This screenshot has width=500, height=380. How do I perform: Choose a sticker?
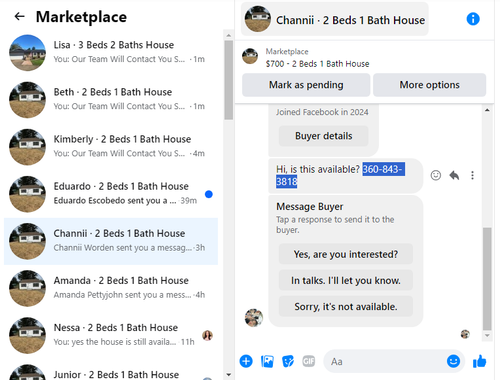pos(288,361)
